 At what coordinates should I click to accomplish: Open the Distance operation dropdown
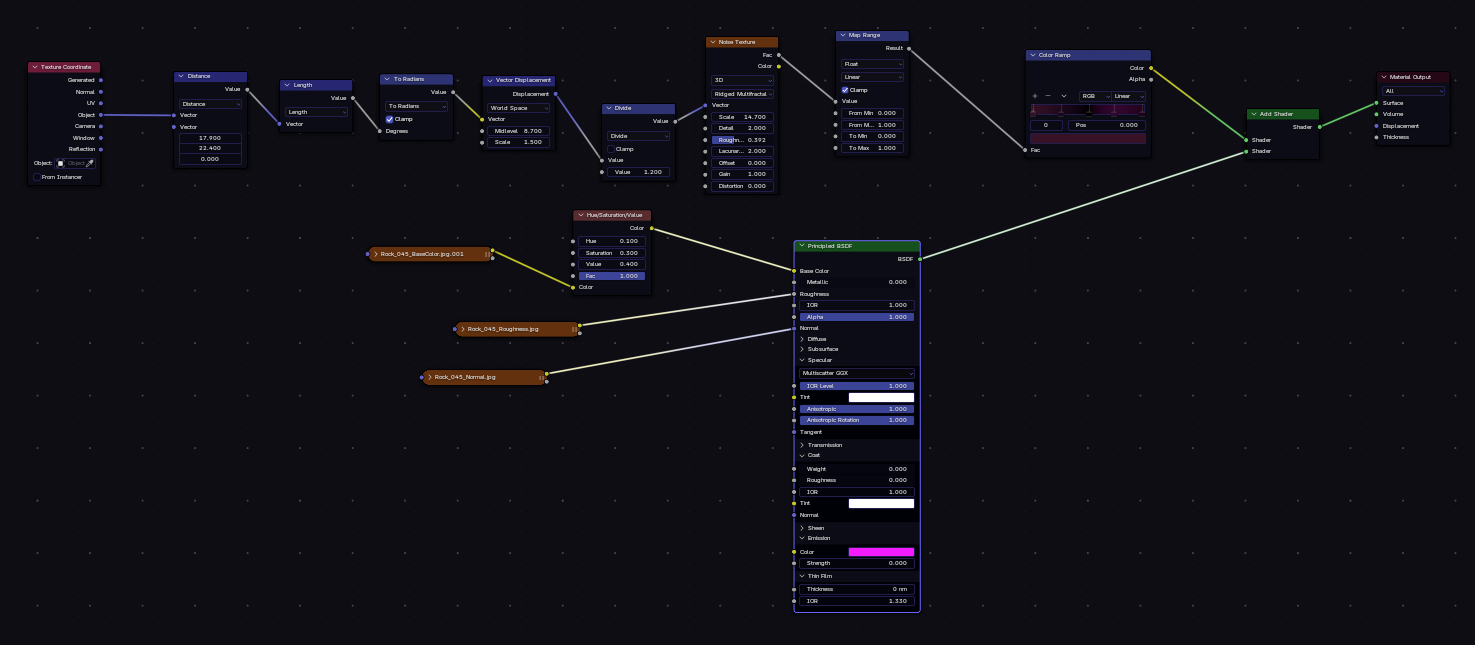210,104
